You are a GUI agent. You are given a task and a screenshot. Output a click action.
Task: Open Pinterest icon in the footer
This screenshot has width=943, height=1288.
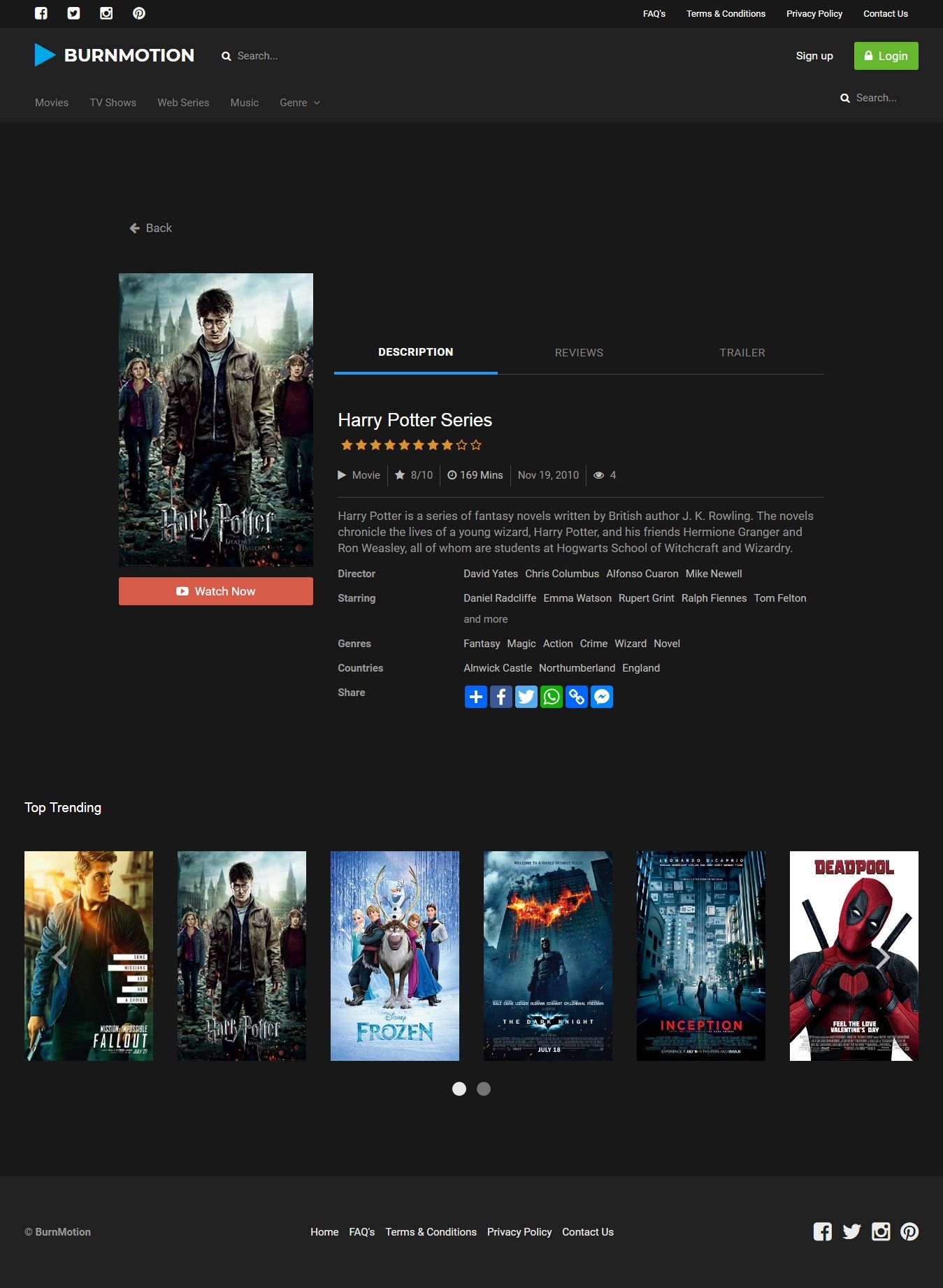909,1231
